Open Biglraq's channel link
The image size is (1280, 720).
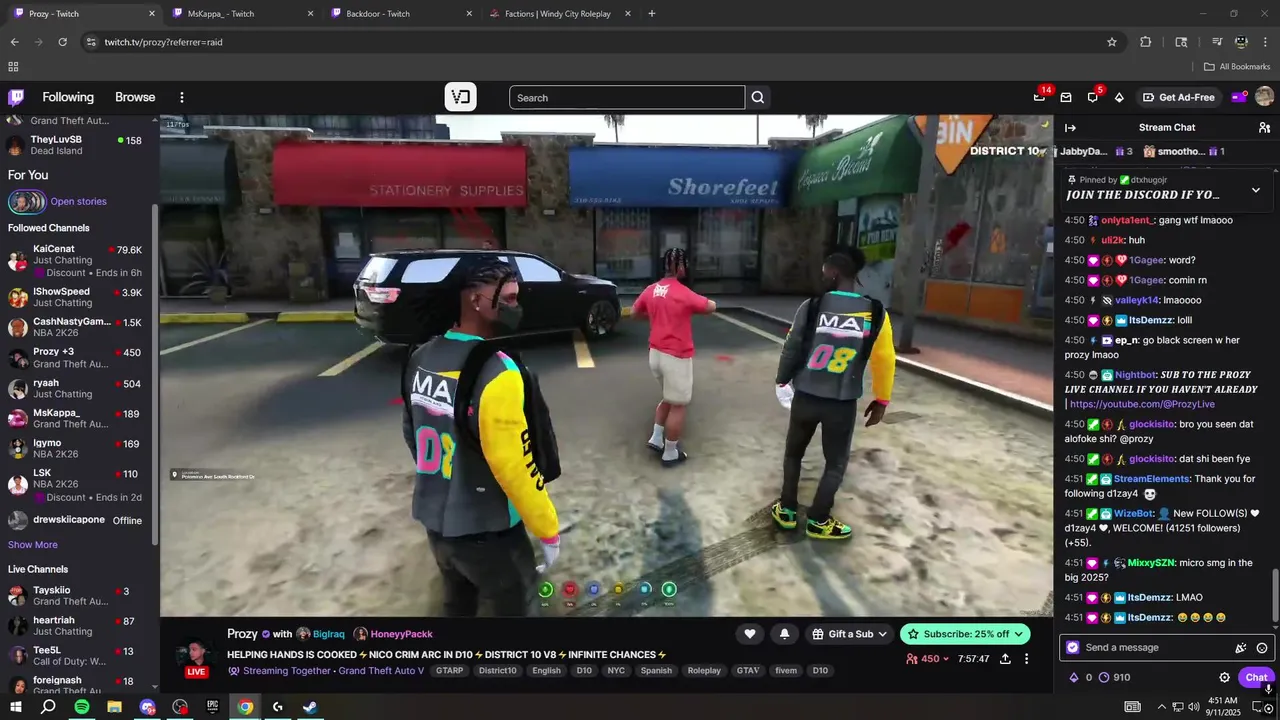[330, 634]
